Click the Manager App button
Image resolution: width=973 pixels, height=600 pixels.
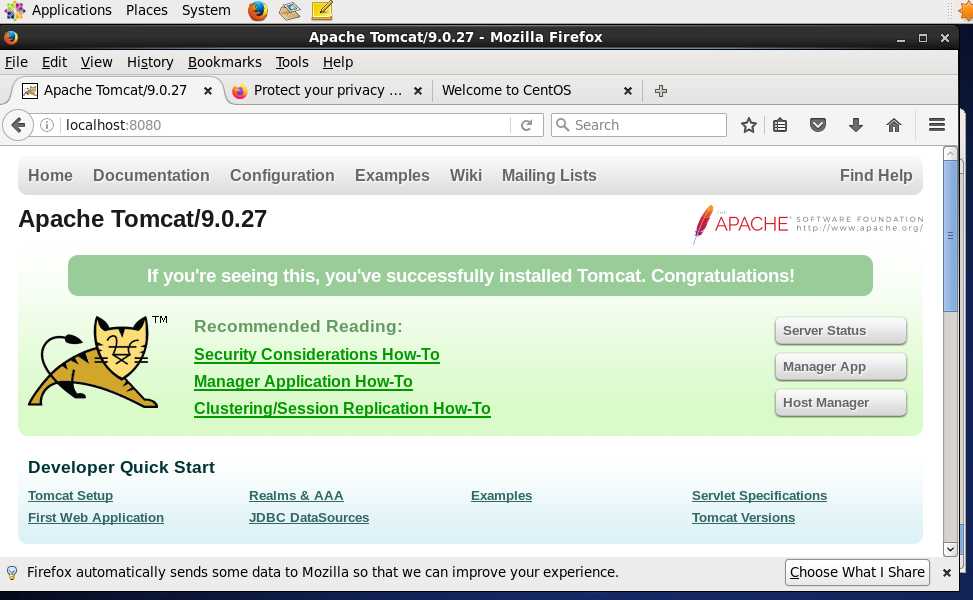(840, 367)
